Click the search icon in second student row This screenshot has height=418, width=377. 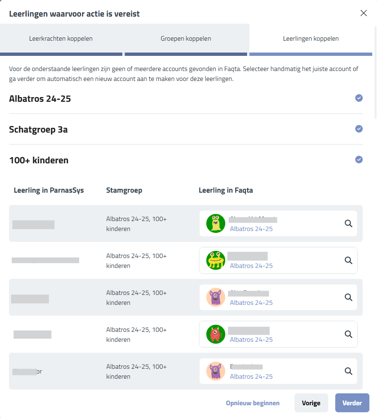point(348,260)
